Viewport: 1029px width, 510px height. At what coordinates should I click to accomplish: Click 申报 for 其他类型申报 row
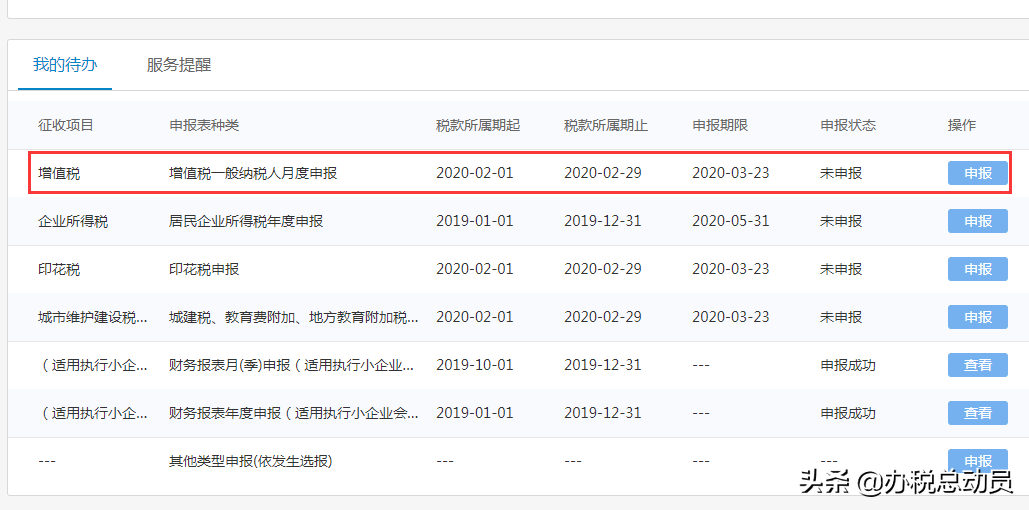(x=977, y=461)
